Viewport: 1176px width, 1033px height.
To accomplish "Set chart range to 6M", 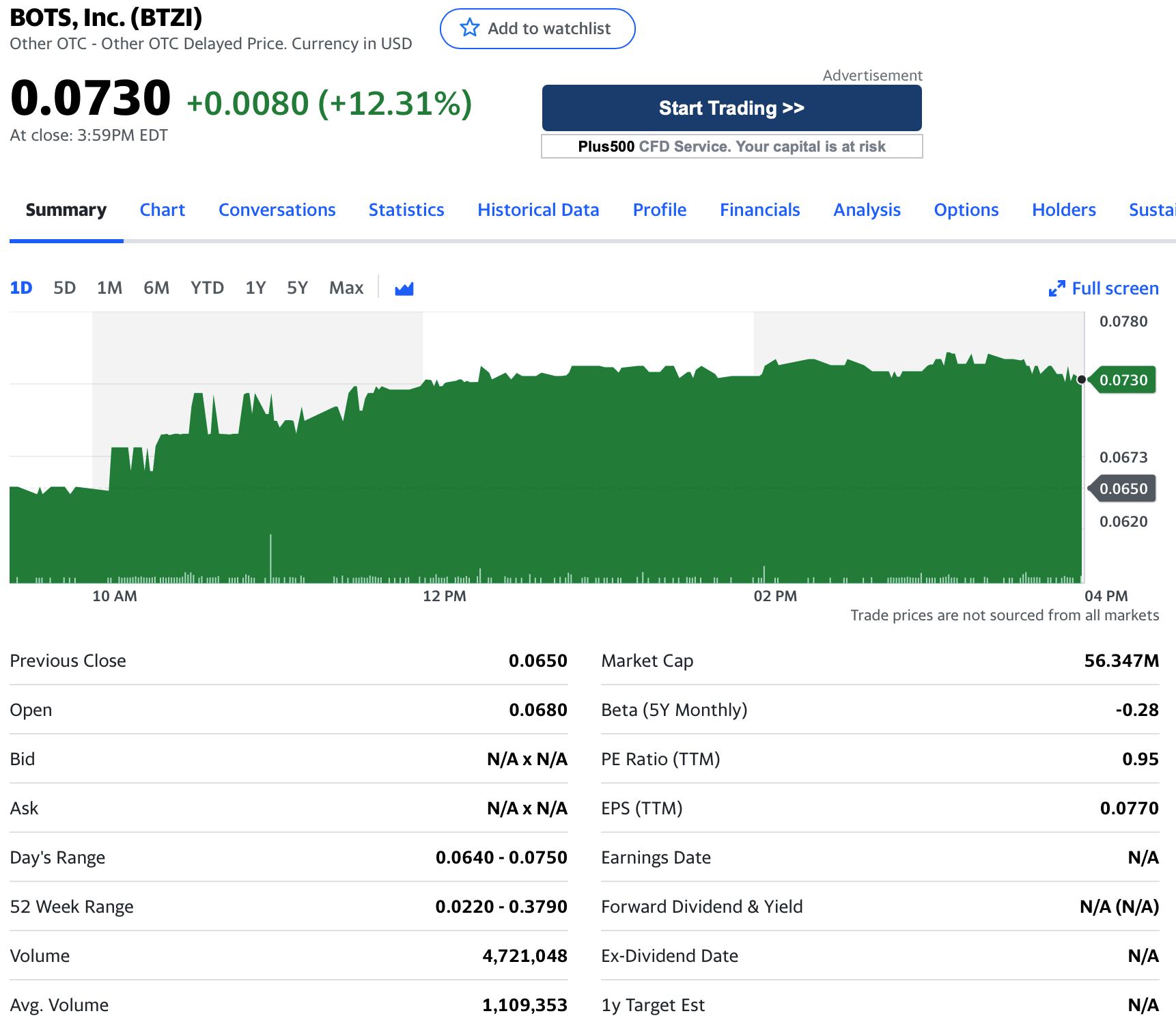I will pos(156,288).
